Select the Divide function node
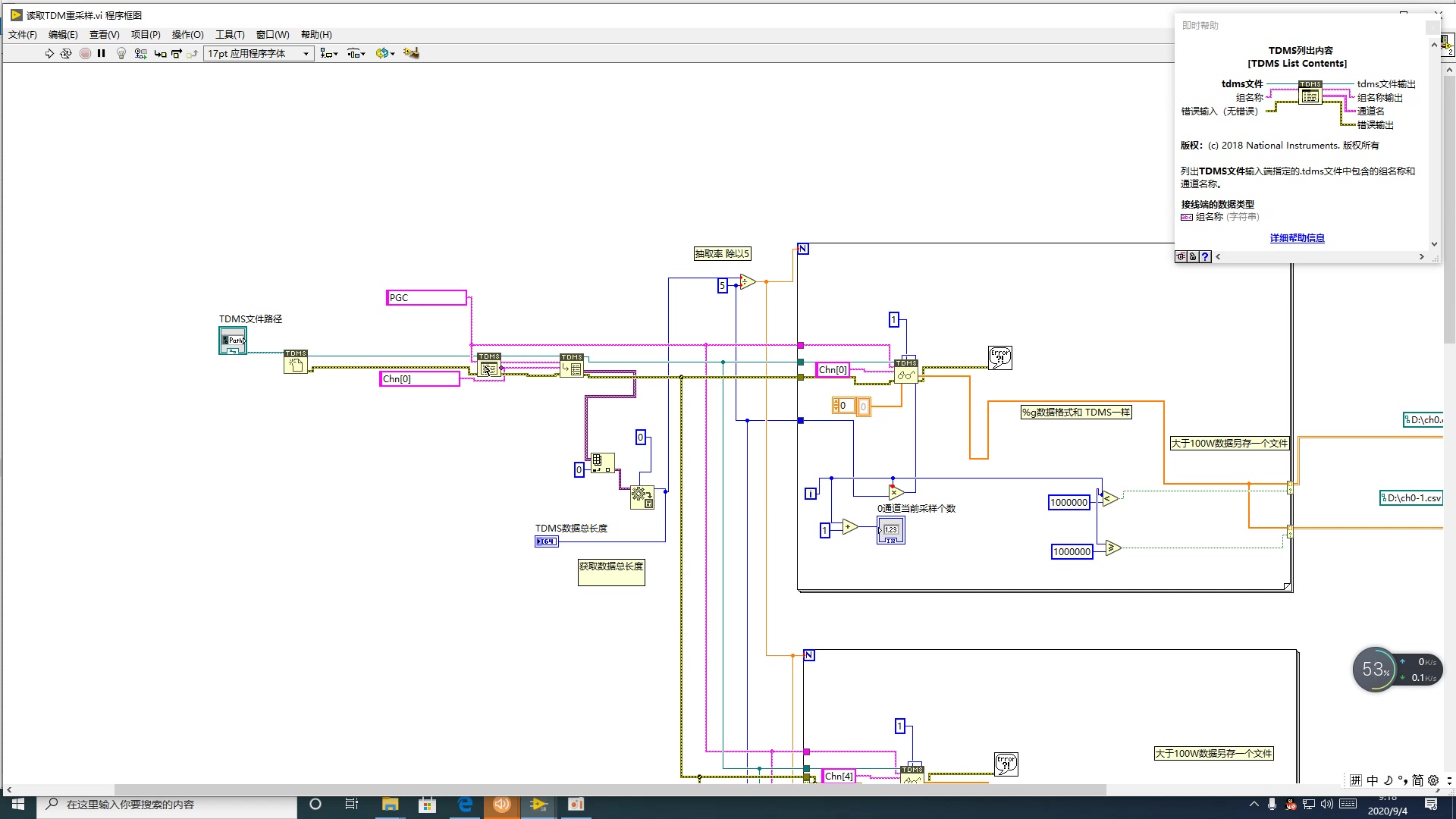This screenshot has width=1456, height=819. tap(748, 282)
